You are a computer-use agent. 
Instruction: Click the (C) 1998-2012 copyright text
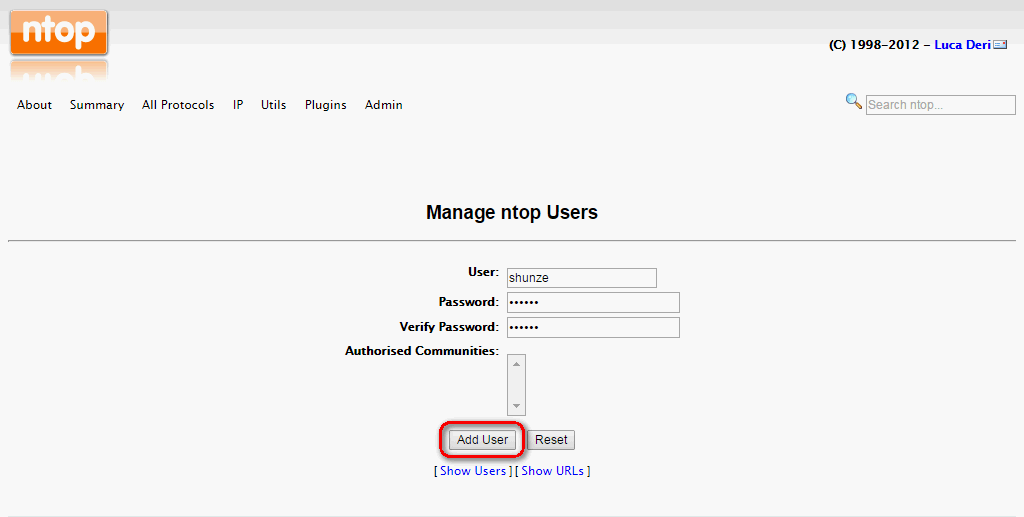(x=874, y=45)
